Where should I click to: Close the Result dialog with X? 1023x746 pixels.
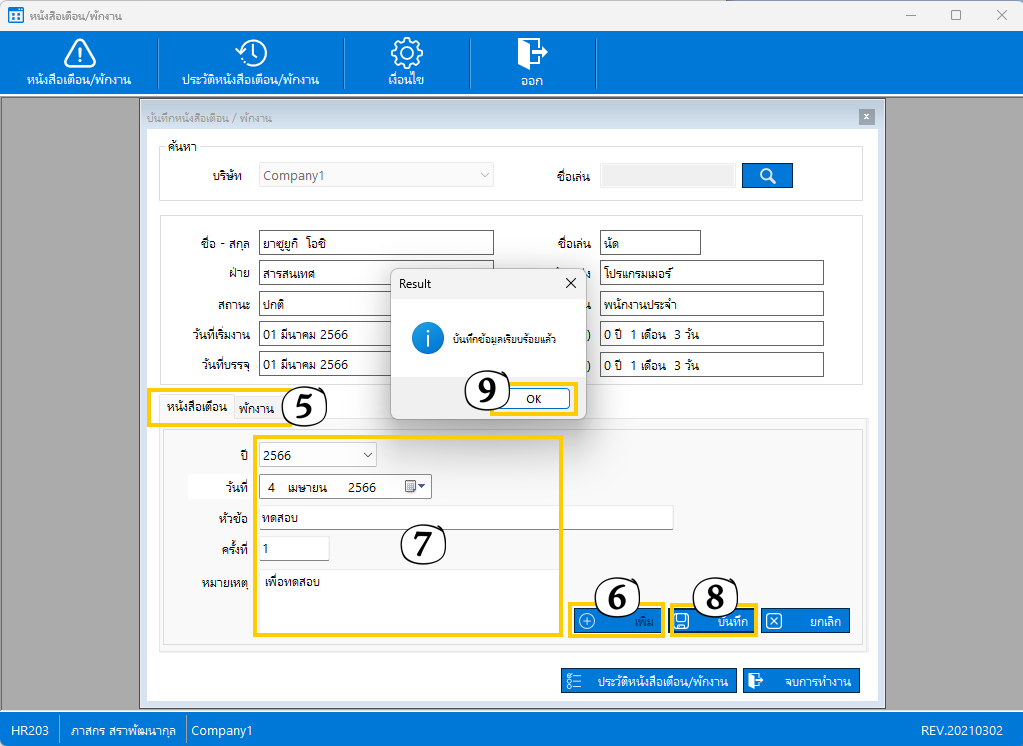[571, 283]
